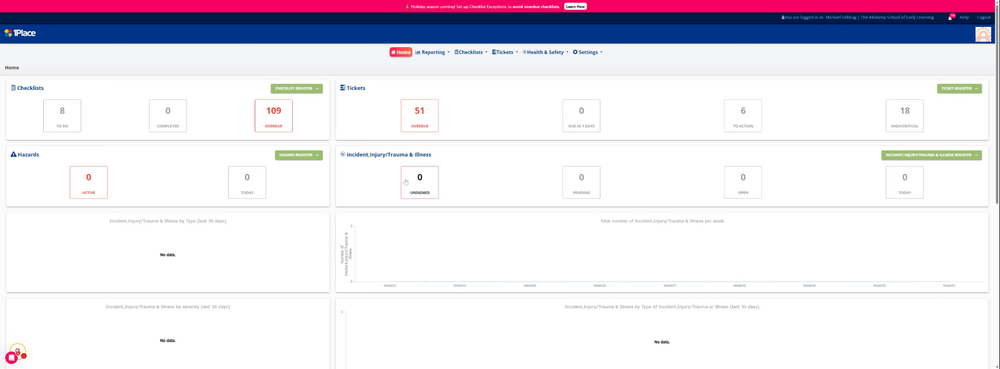Expand the Settings dropdown menu
This screenshot has width=1000, height=369.
[x=587, y=52]
